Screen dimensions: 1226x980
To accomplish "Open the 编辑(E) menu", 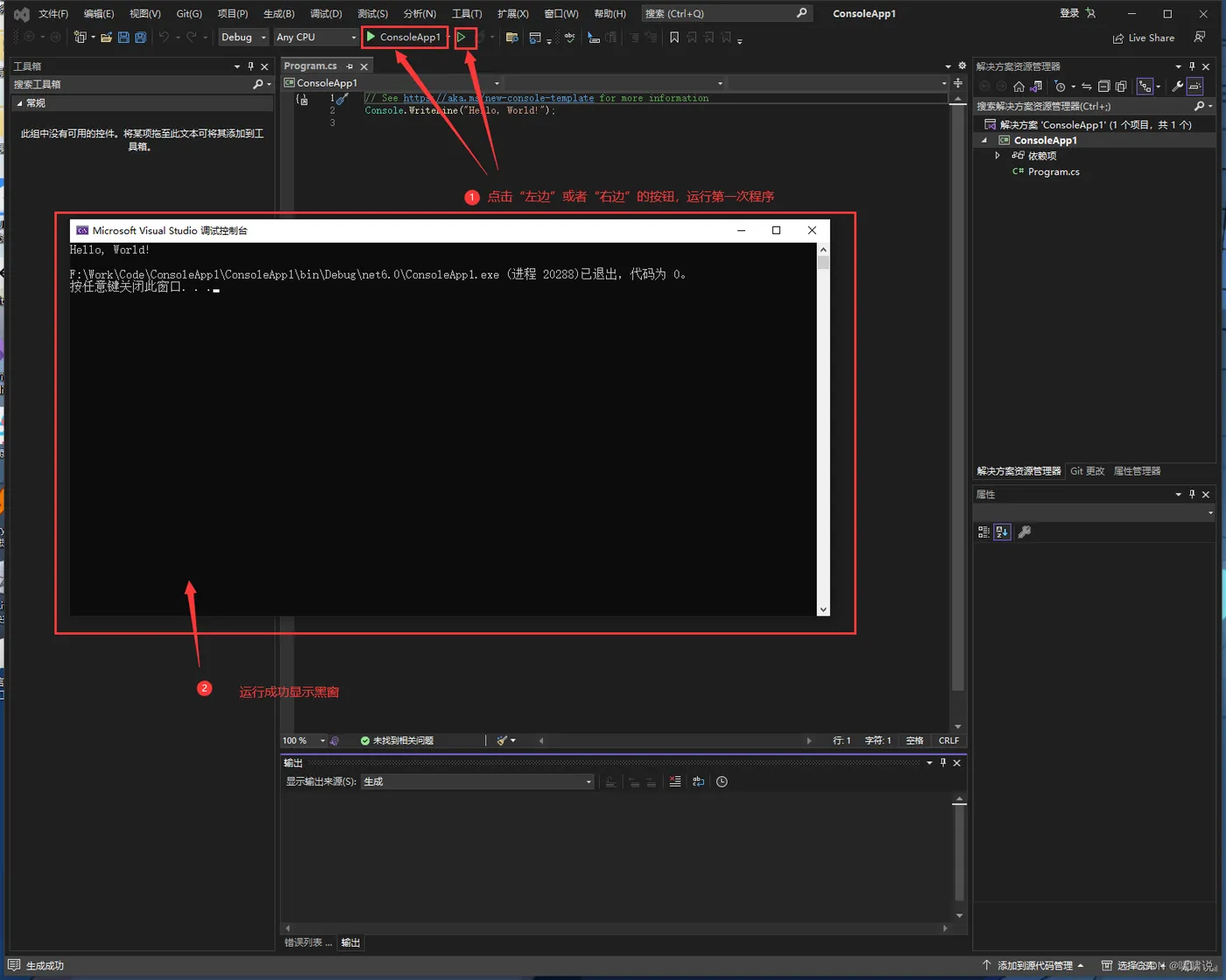I will coord(99,14).
